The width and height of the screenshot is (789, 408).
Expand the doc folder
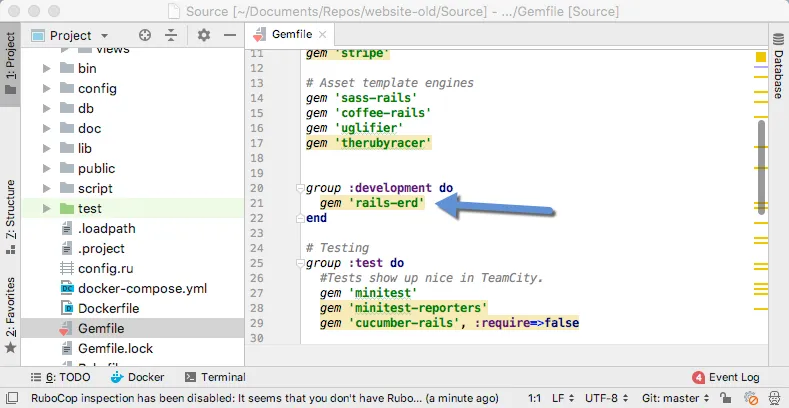tap(47, 128)
